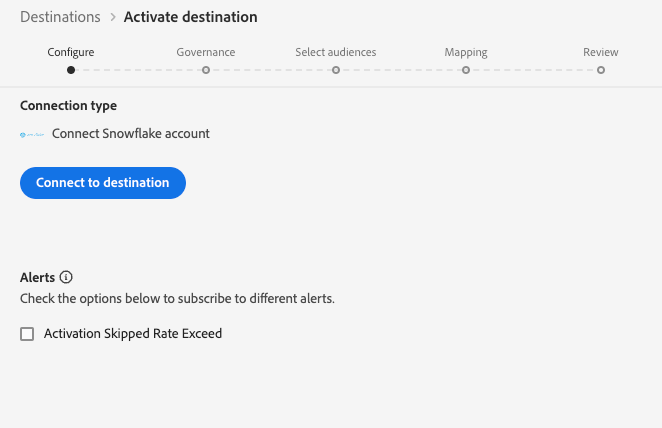Screen dimensions: 662x428
Task: Click the Configure step dot
Action: 70,70
